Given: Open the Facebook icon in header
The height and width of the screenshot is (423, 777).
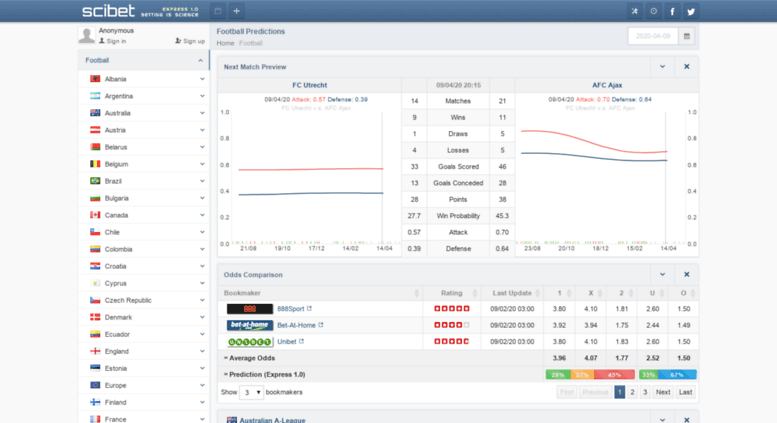Looking at the screenshot, I should (x=672, y=11).
